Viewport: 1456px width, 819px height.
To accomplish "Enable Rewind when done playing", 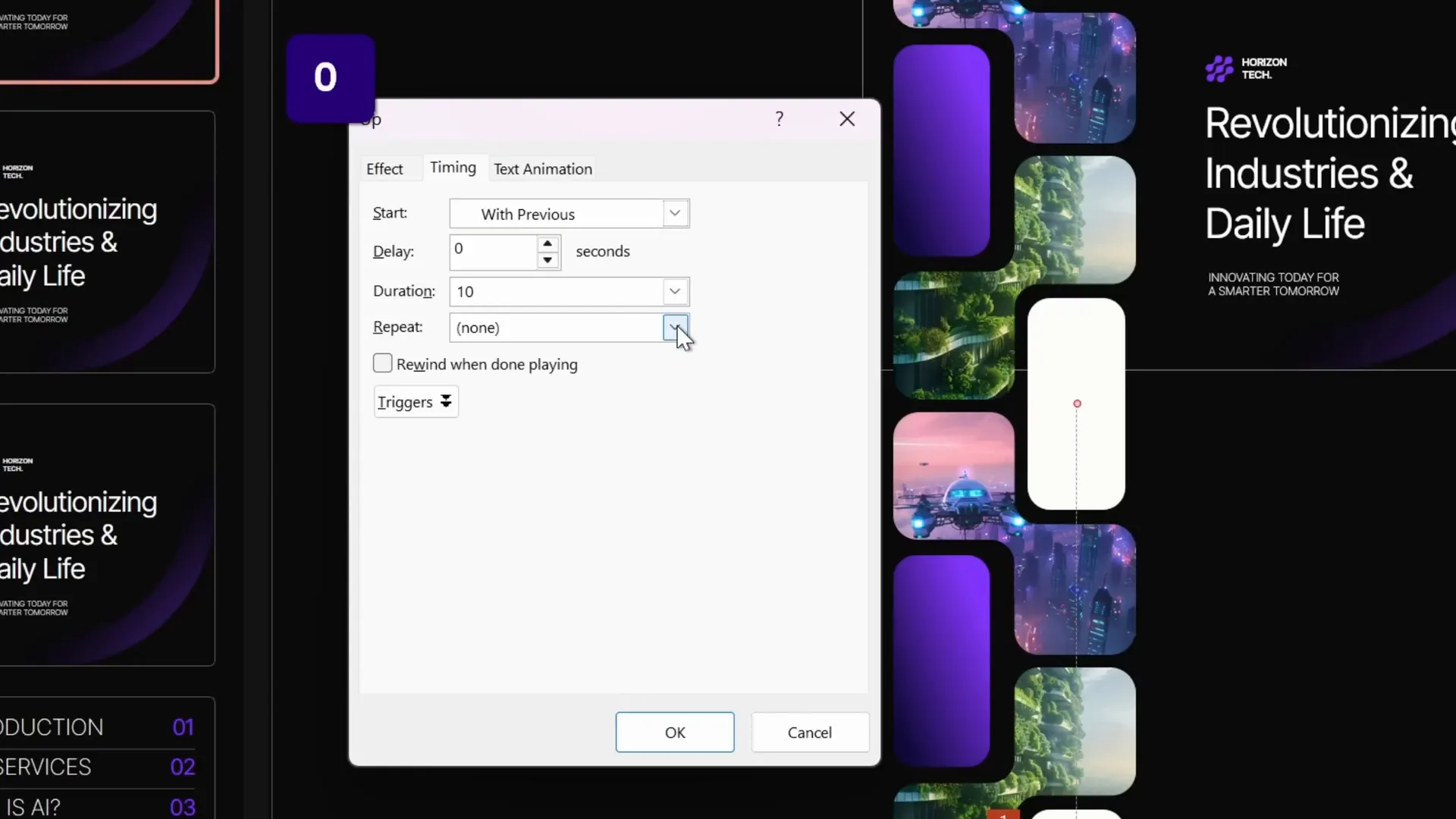I will coord(383,363).
